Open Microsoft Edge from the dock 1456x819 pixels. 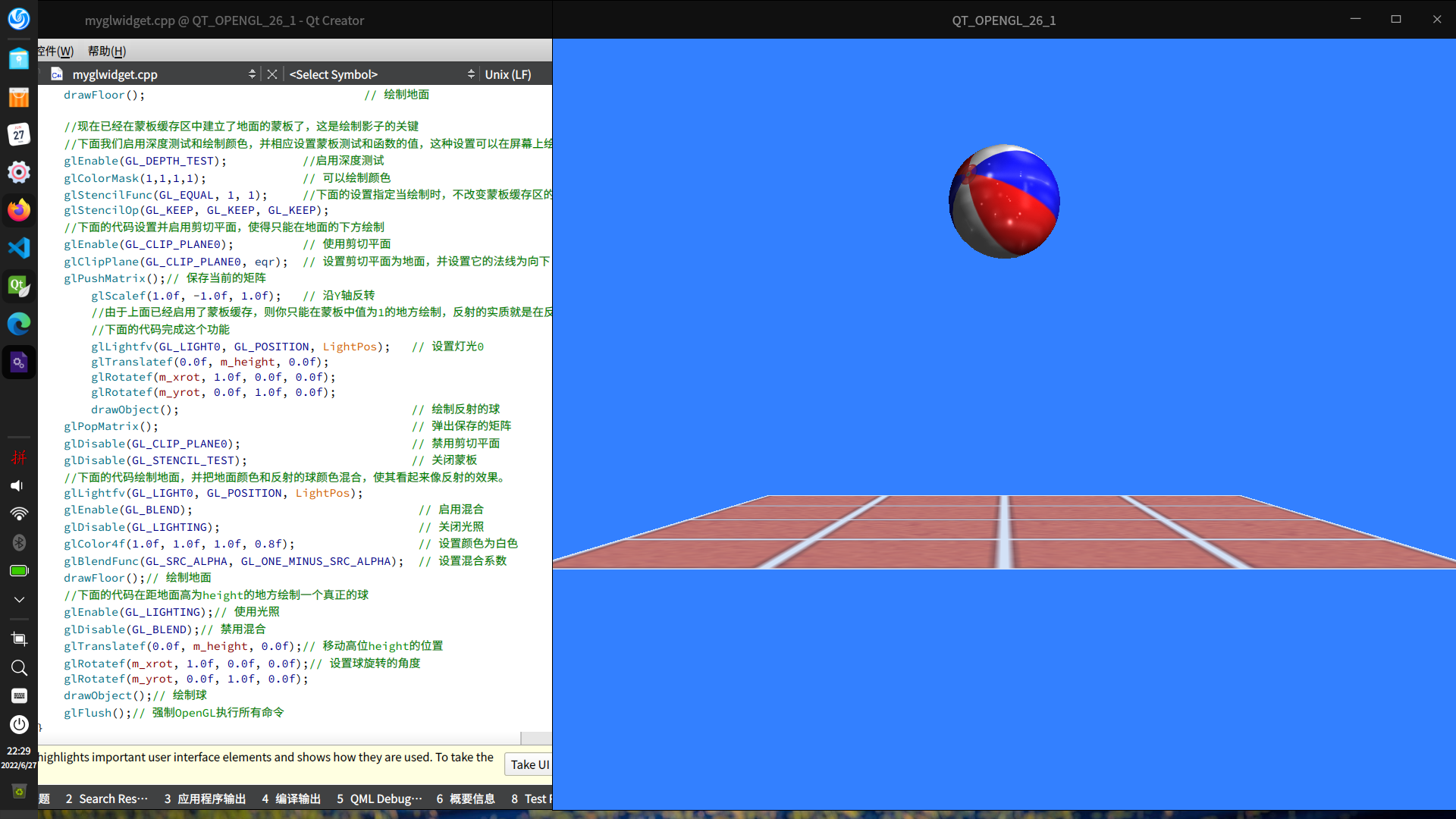[x=19, y=324]
